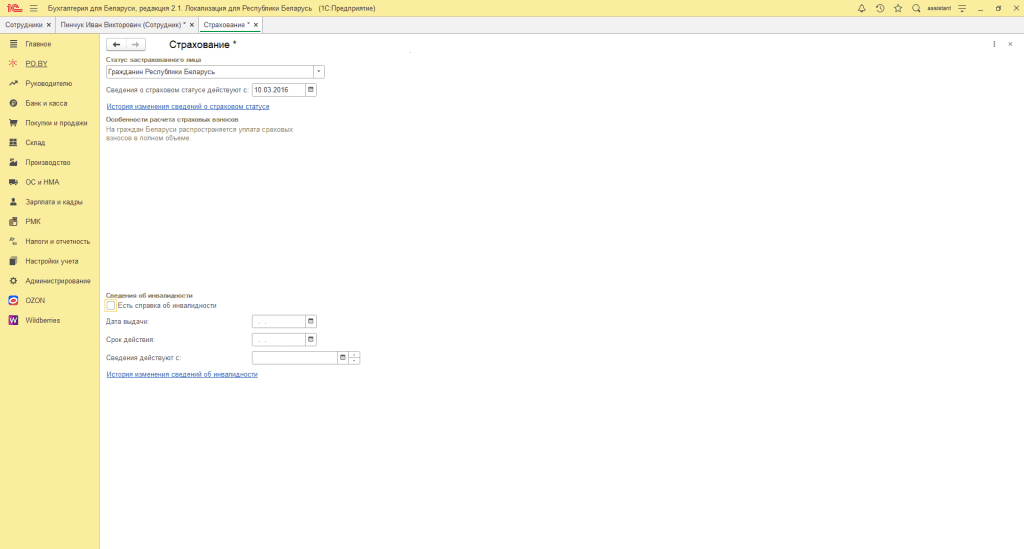This screenshot has width=1024, height=549.
Task: Click the РМК cash register icon
Action: click(13, 221)
